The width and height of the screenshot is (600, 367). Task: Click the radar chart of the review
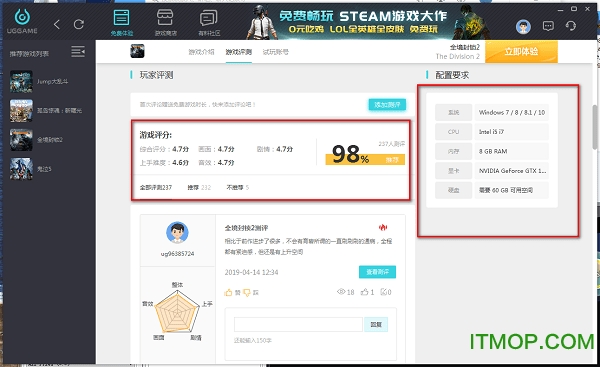coord(177,312)
